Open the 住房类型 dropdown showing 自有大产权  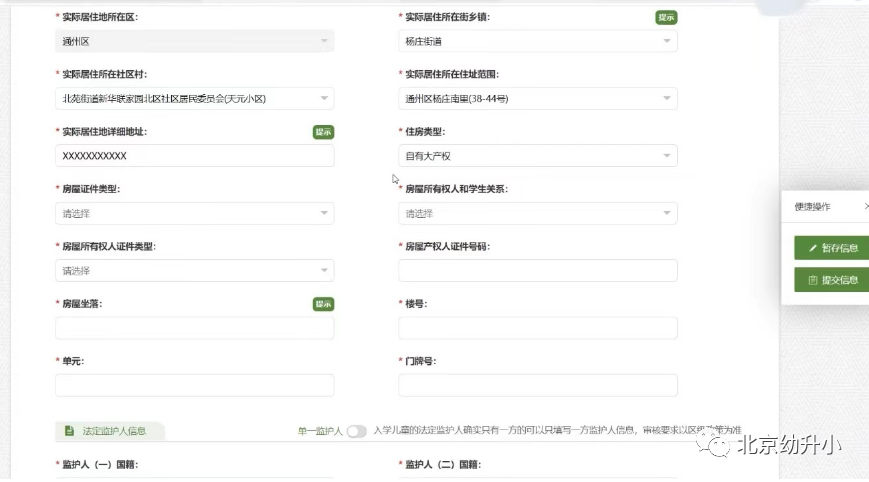point(538,156)
